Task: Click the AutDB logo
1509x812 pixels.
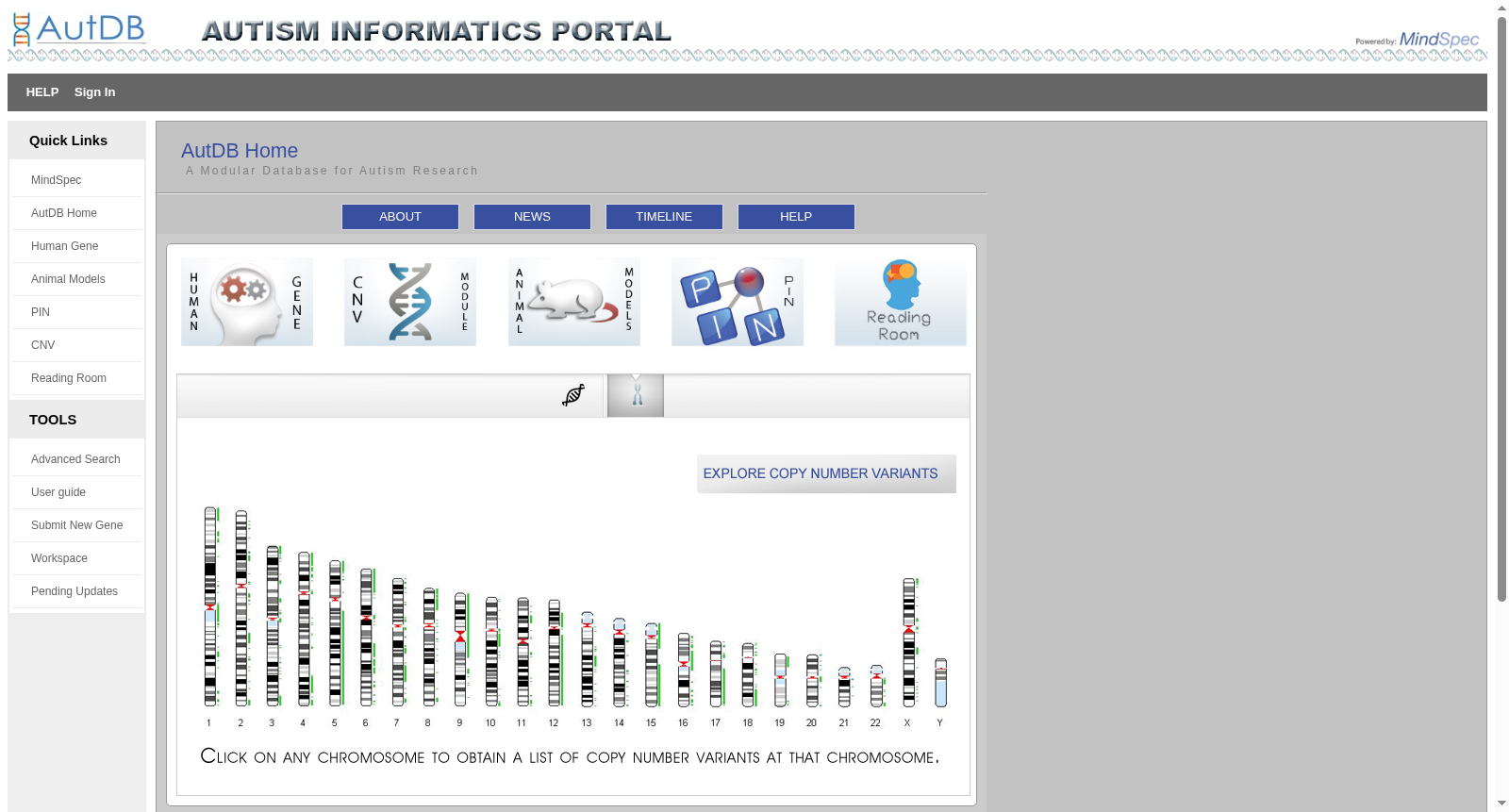Action: point(79,29)
